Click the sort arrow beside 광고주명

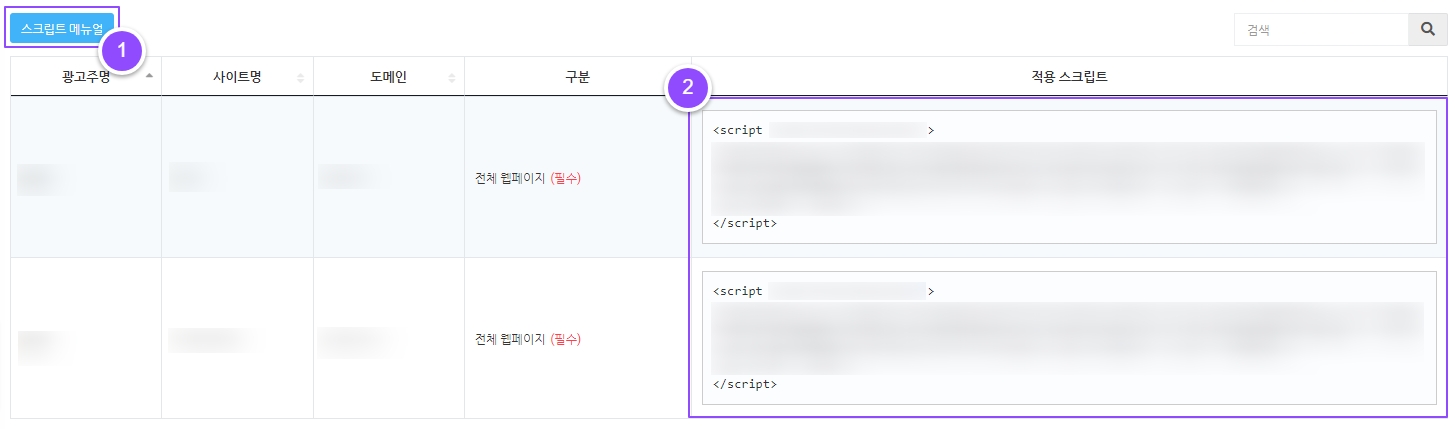point(149,77)
